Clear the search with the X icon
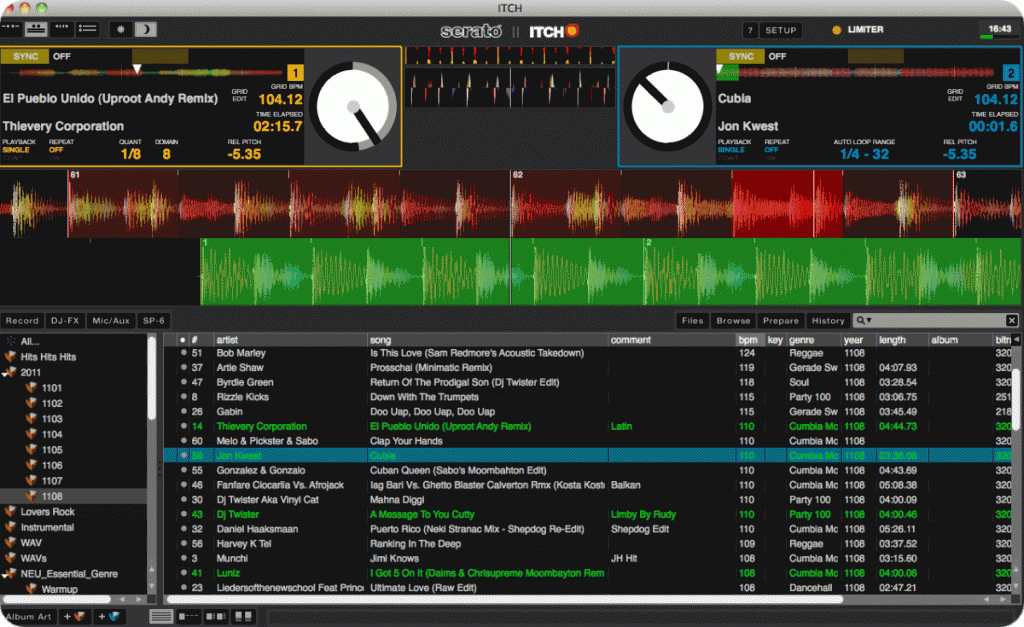 click(1011, 320)
